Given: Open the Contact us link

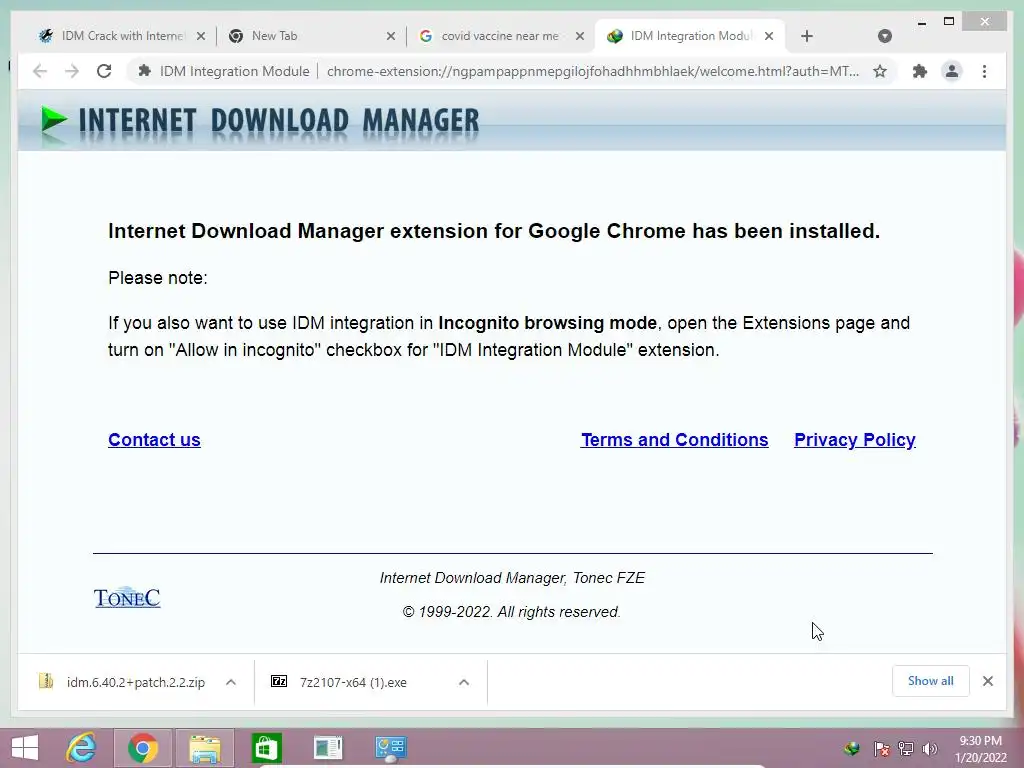Looking at the screenshot, I should [x=154, y=440].
